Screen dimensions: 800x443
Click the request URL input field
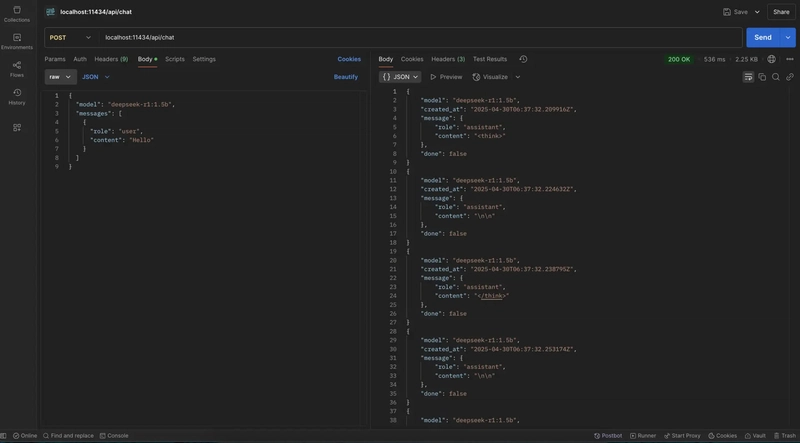419,38
